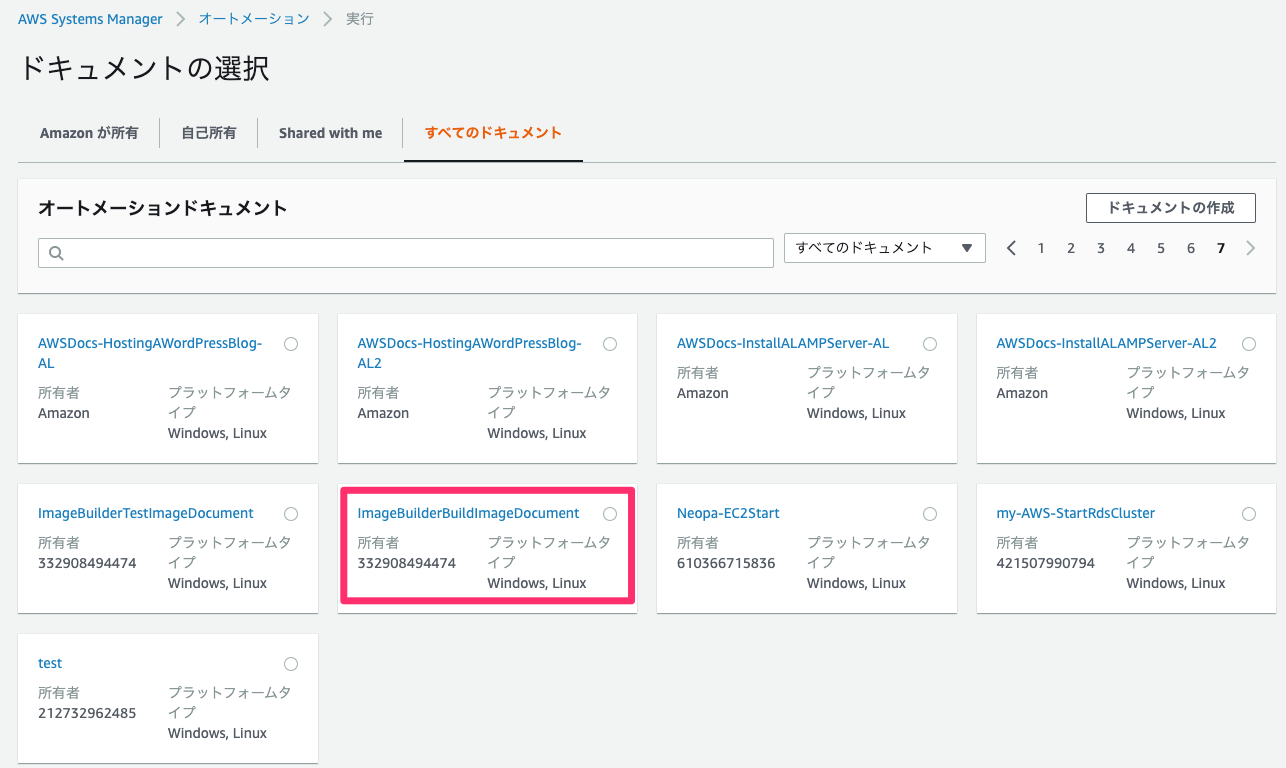This screenshot has height=768, width=1286.
Task: Open AWSDocs-HostingAWordPressBlog-AL document link
Action: pos(150,353)
